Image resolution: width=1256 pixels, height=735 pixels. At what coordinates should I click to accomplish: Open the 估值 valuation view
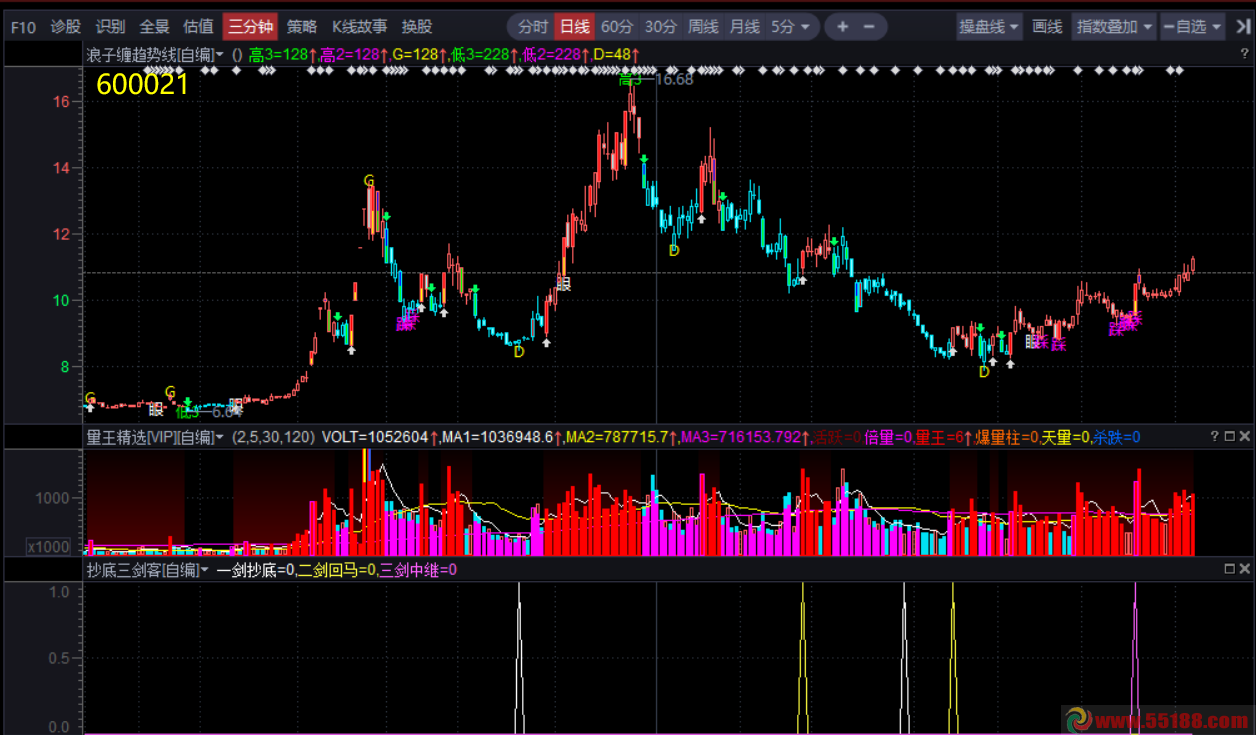tap(198, 27)
